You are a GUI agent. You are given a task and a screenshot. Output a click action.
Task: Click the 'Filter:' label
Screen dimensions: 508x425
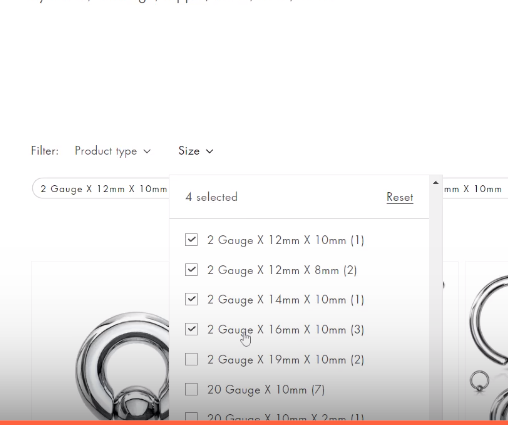pos(45,151)
